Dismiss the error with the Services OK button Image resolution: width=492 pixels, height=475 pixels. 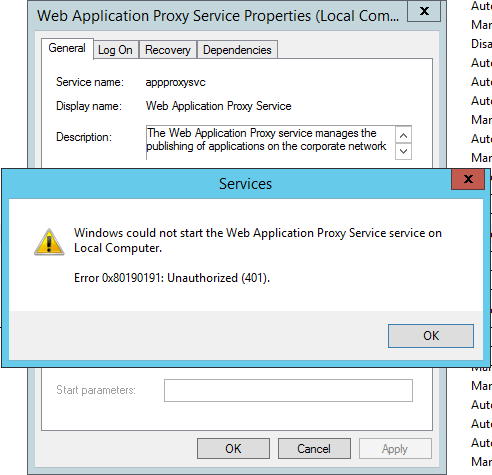pos(431,336)
